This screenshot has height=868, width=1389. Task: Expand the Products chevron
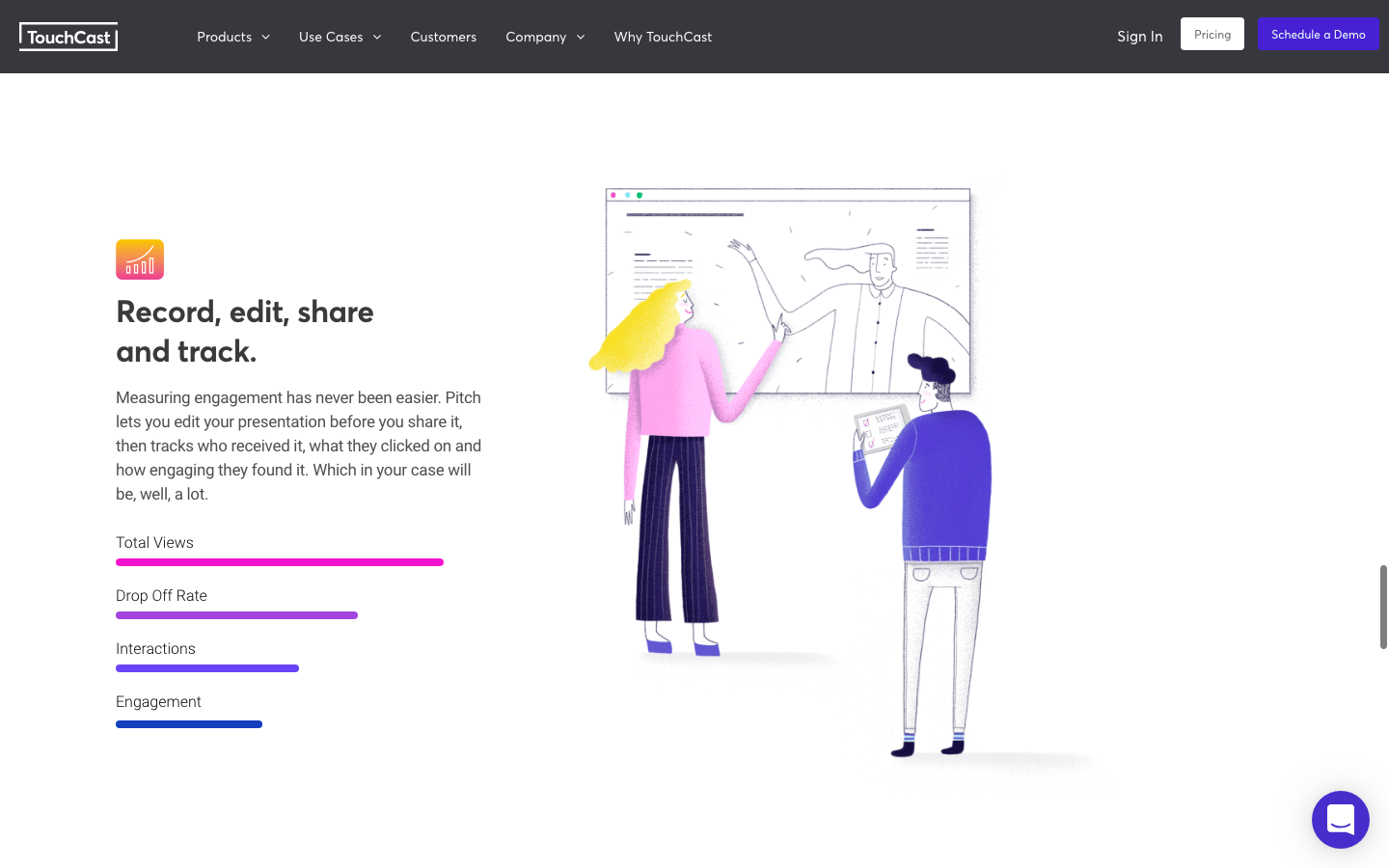click(265, 37)
